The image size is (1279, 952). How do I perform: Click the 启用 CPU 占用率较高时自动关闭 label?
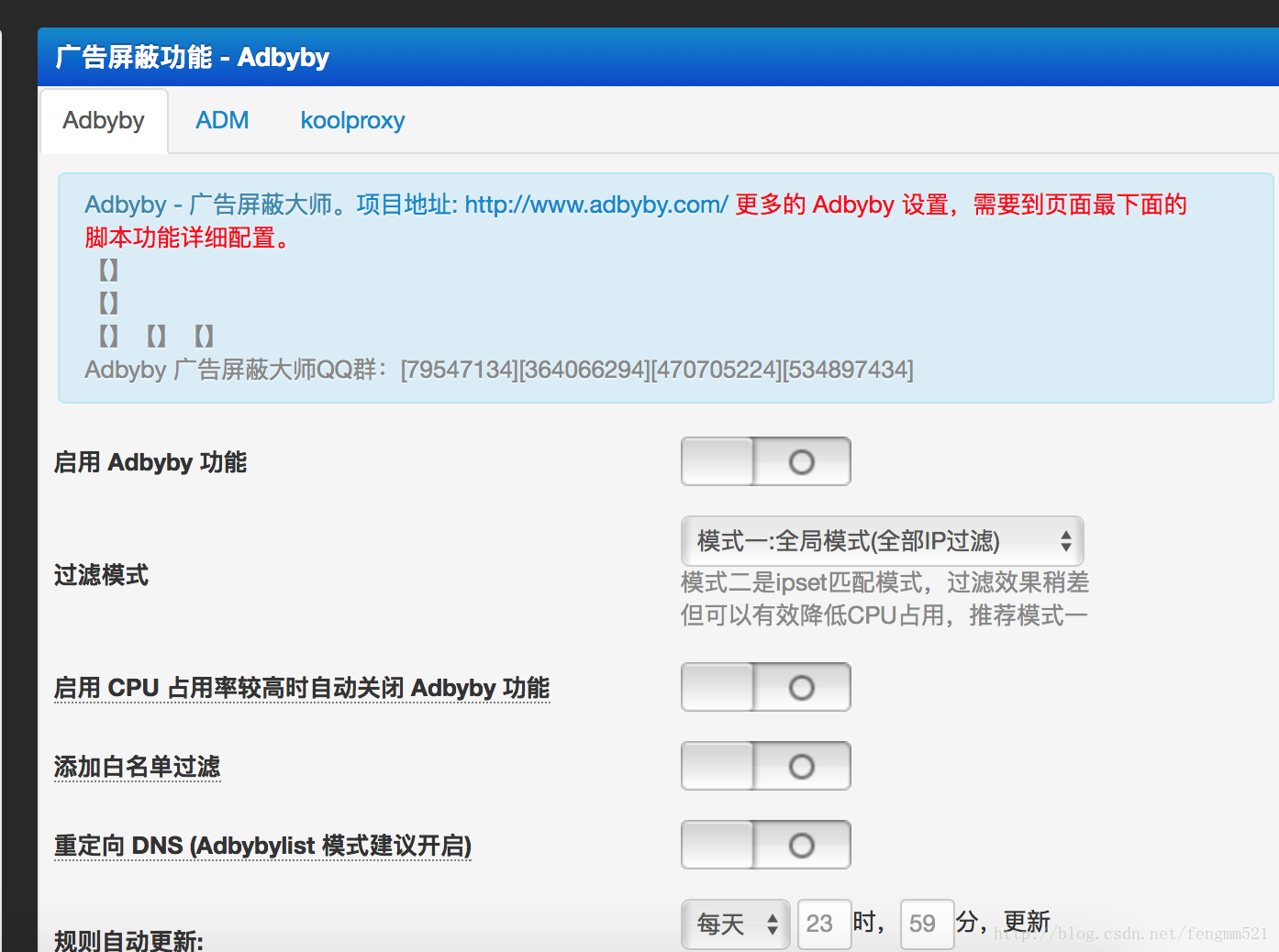click(x=302, y=688)
